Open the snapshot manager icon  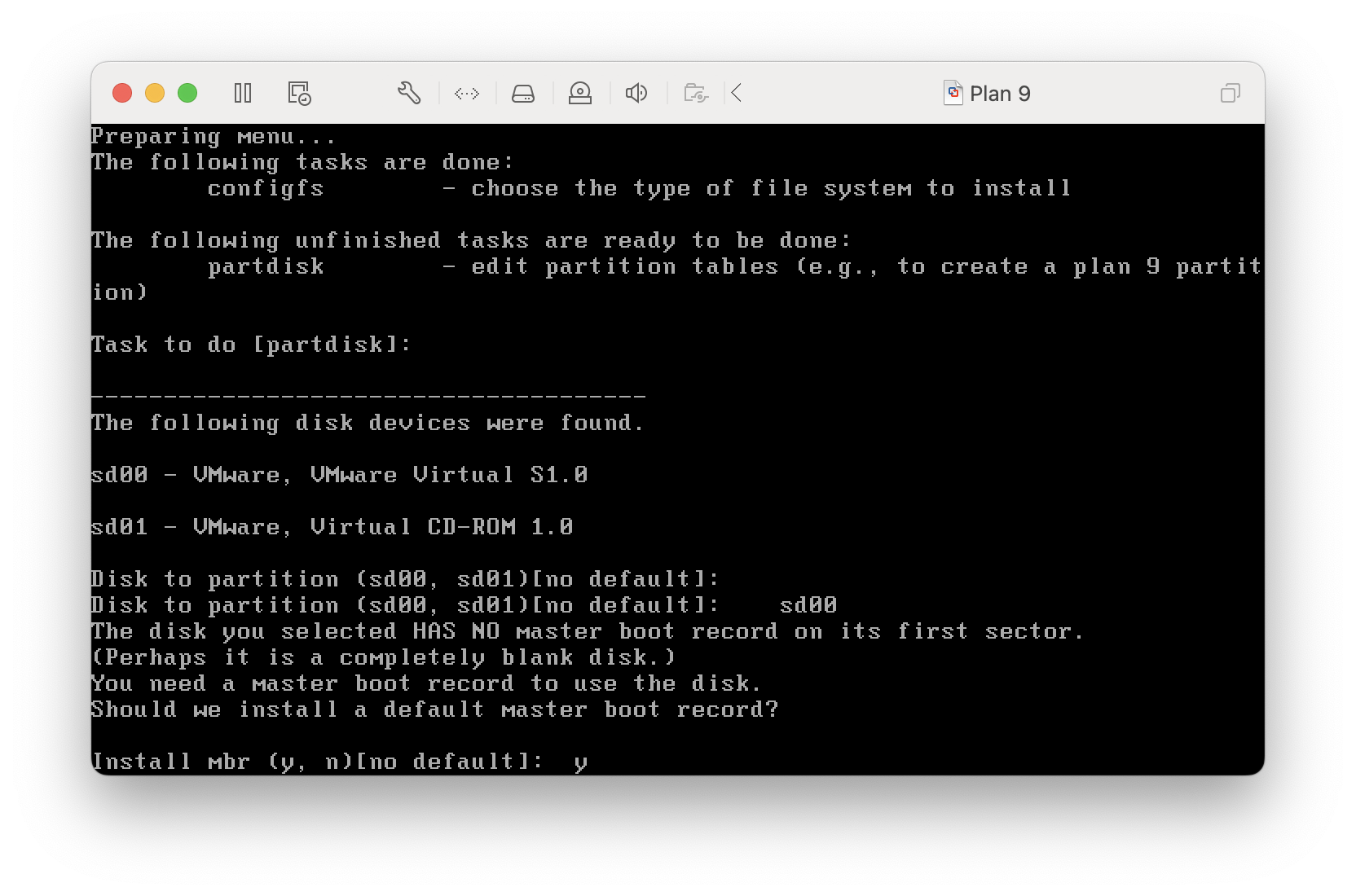299,93
